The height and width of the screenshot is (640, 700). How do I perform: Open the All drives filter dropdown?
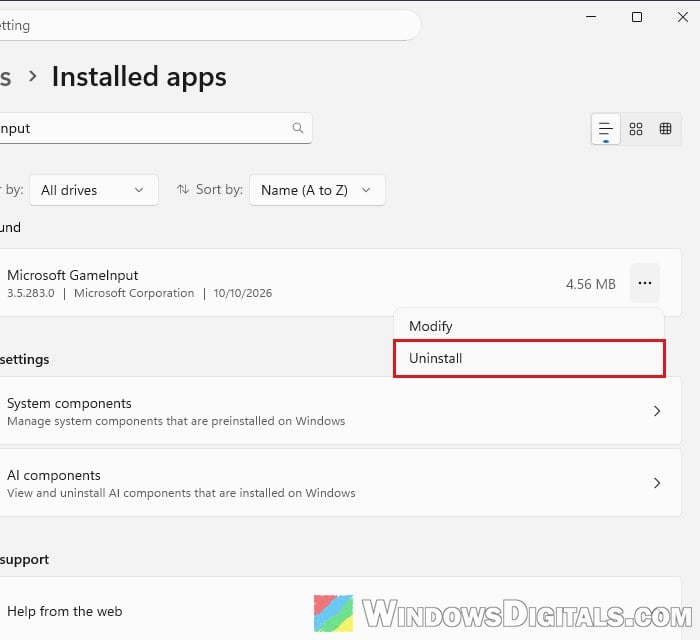coord(94,190)
